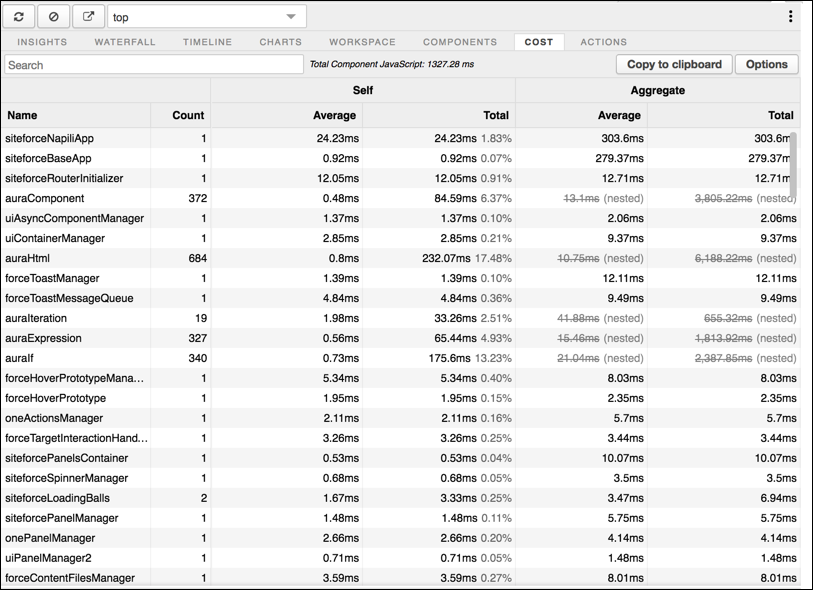Switch to the Insights tab
This screenshot has height=590, width=813.
click(x=42, y=42)
